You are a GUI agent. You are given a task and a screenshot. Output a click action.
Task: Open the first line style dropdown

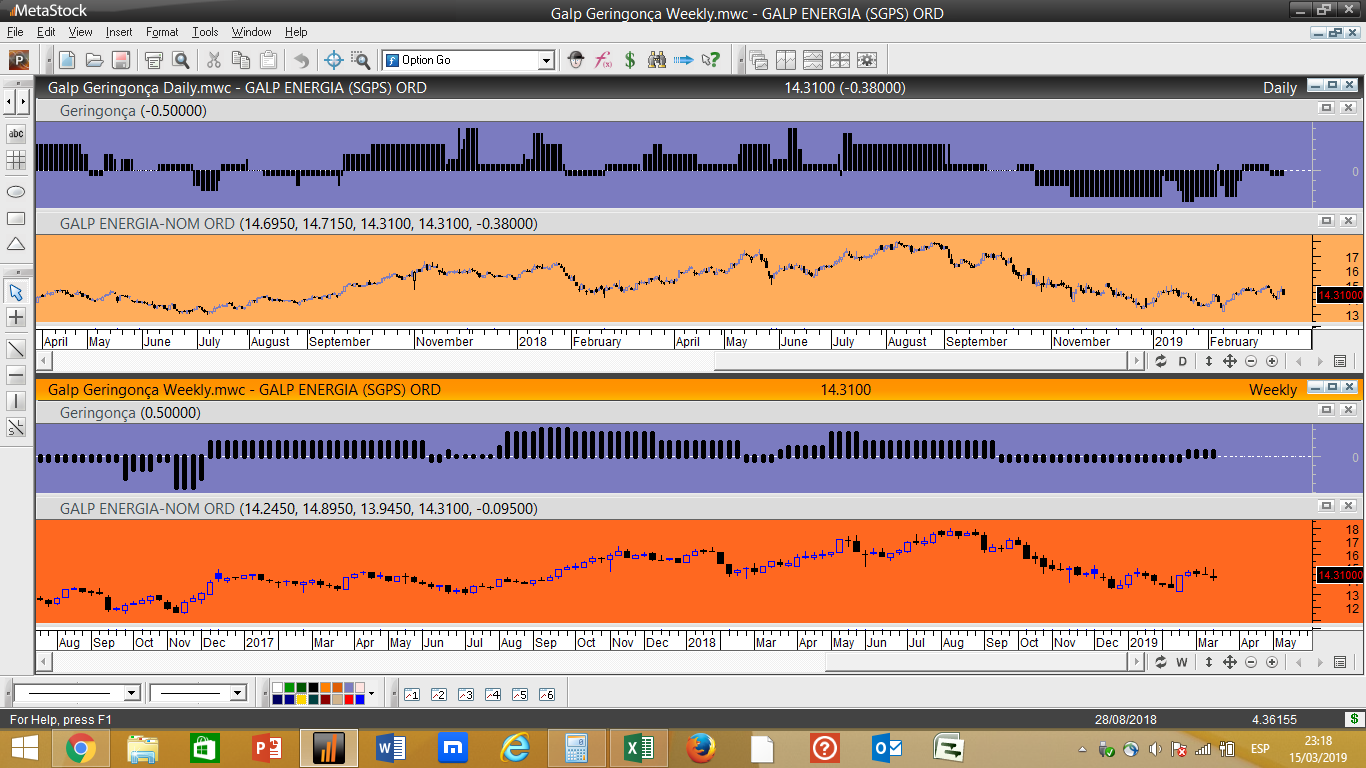click(x=131, y=693)
